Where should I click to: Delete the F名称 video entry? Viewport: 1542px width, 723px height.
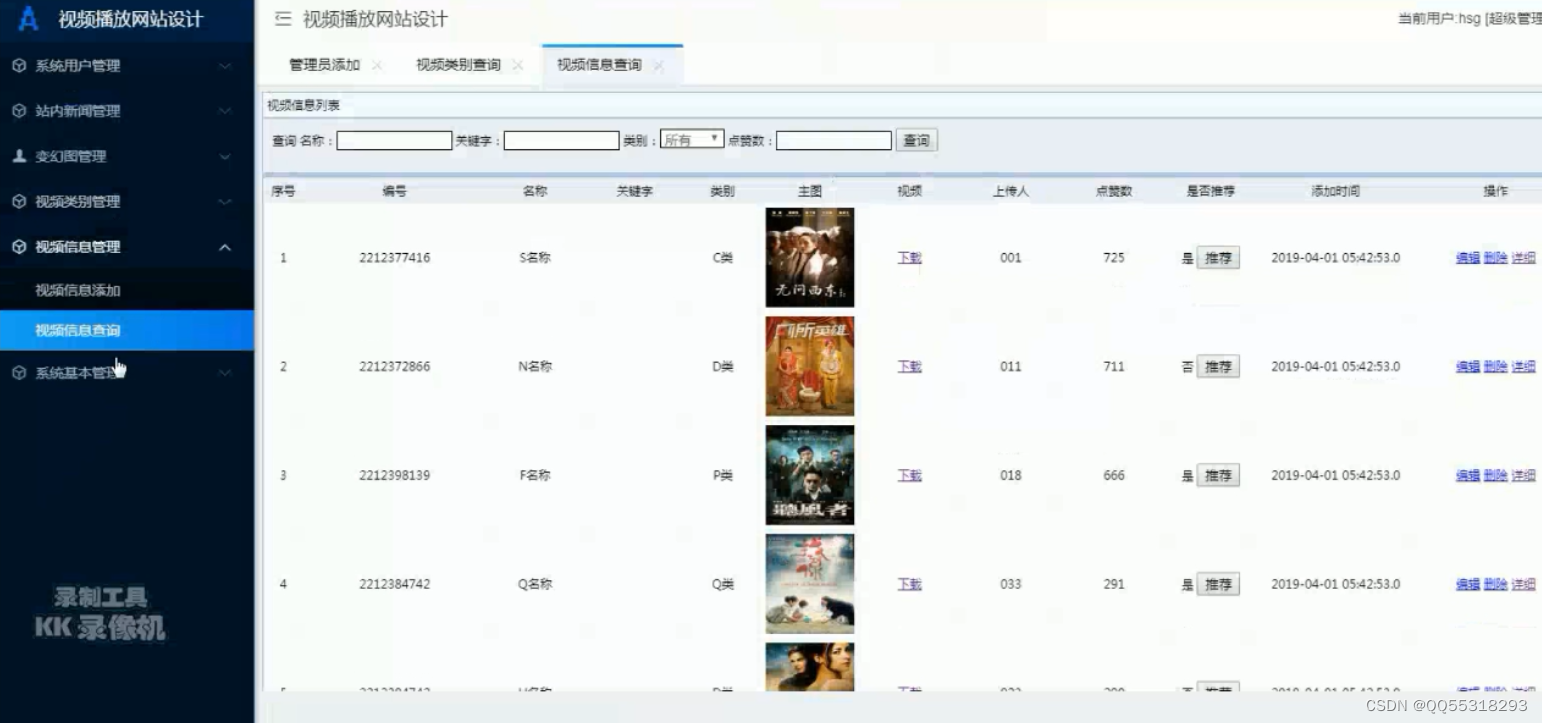coord(1495,476)
